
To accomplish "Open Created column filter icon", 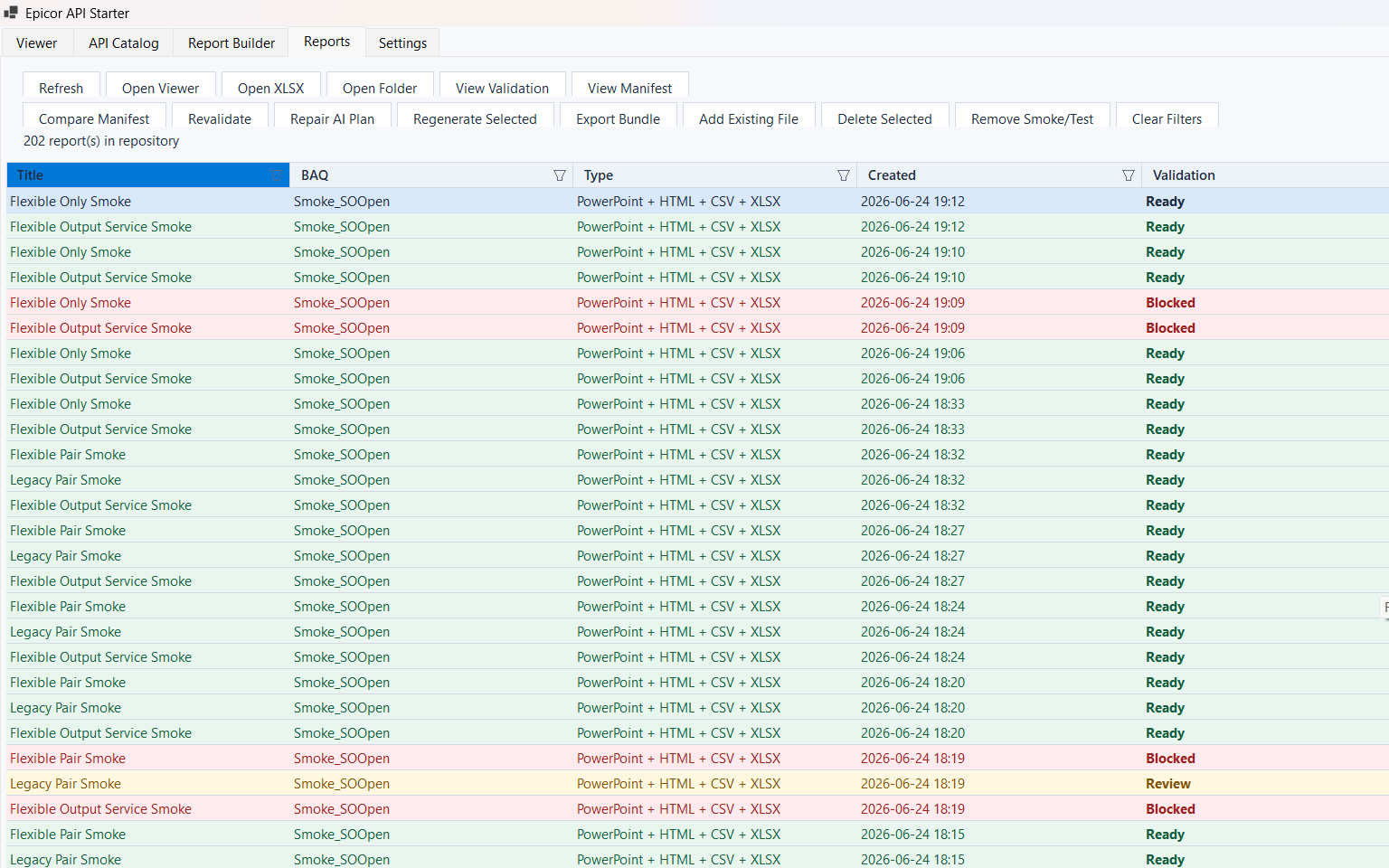I will pyautogui.click(x=1129, y=175).
